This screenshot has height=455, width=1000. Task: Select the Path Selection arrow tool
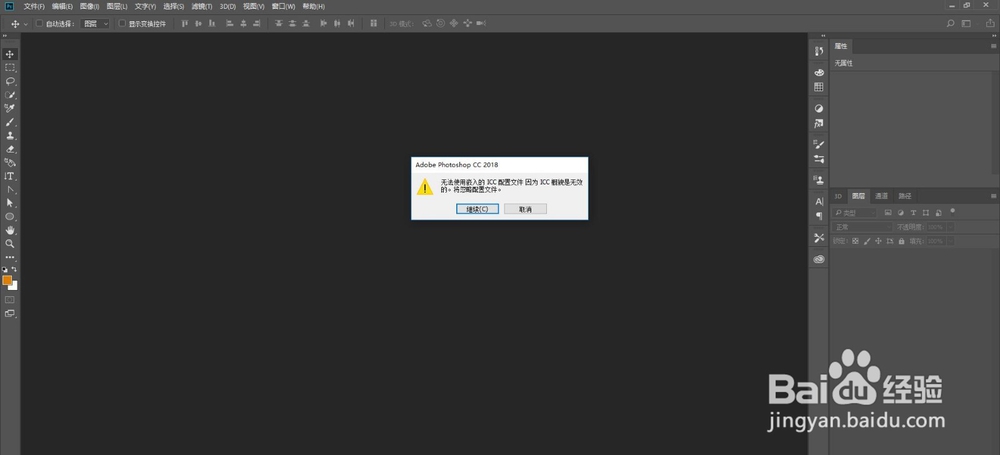pos(10,203)
